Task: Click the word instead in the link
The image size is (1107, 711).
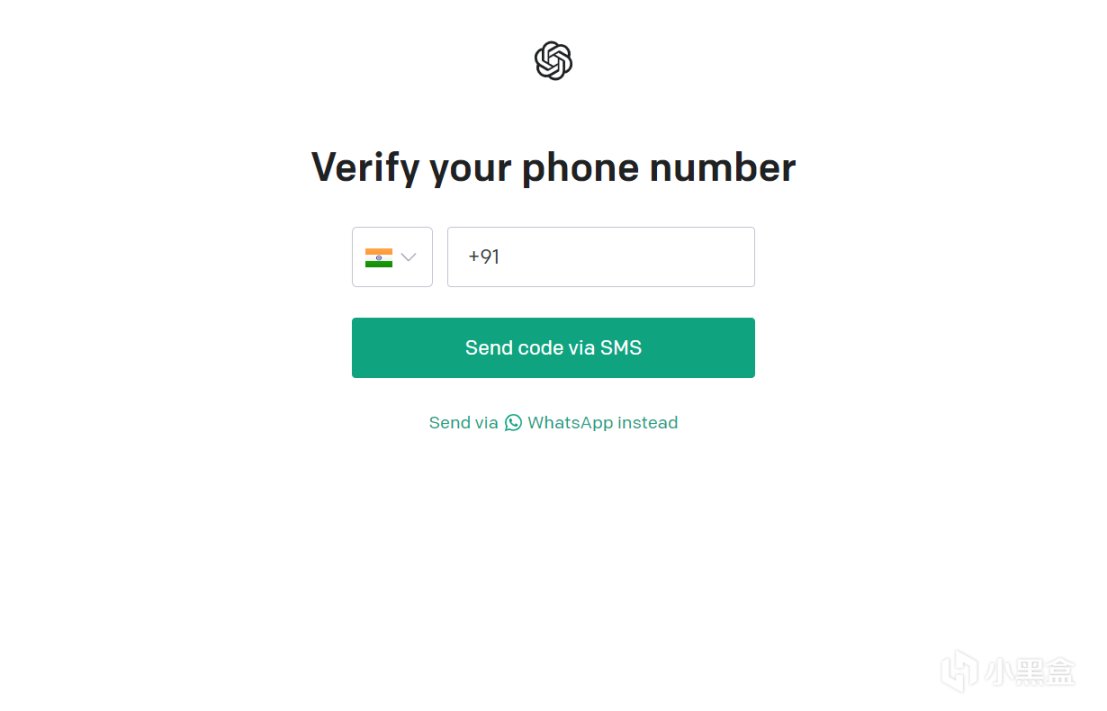Action: [648, 422]
